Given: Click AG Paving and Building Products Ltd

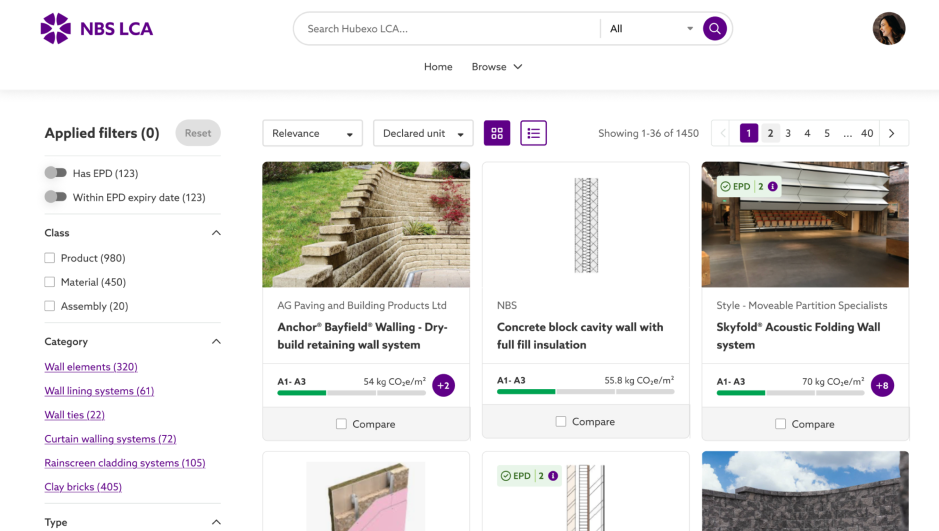Looking at the screenshot, I should point(362,305).
